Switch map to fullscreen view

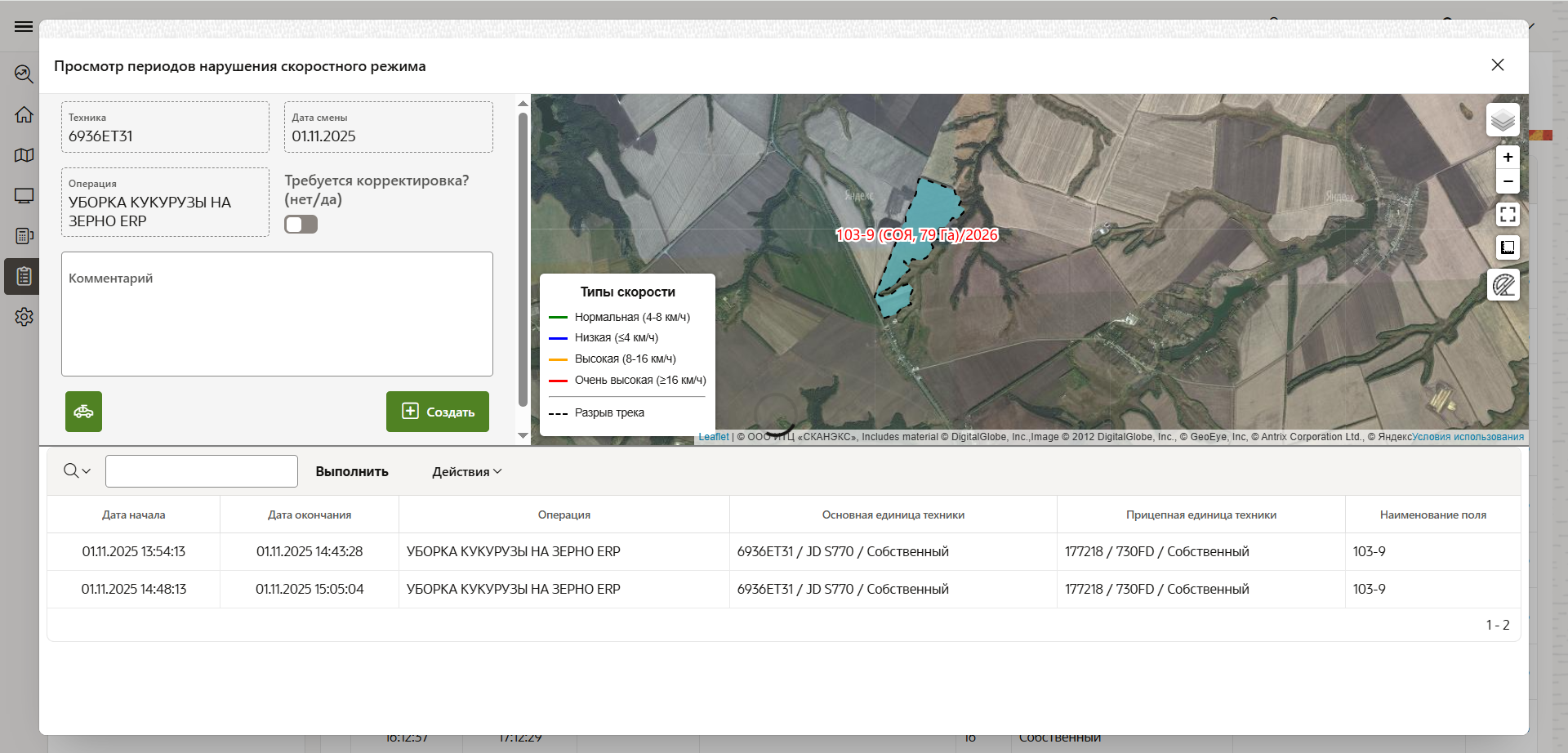coord(1508,215)
